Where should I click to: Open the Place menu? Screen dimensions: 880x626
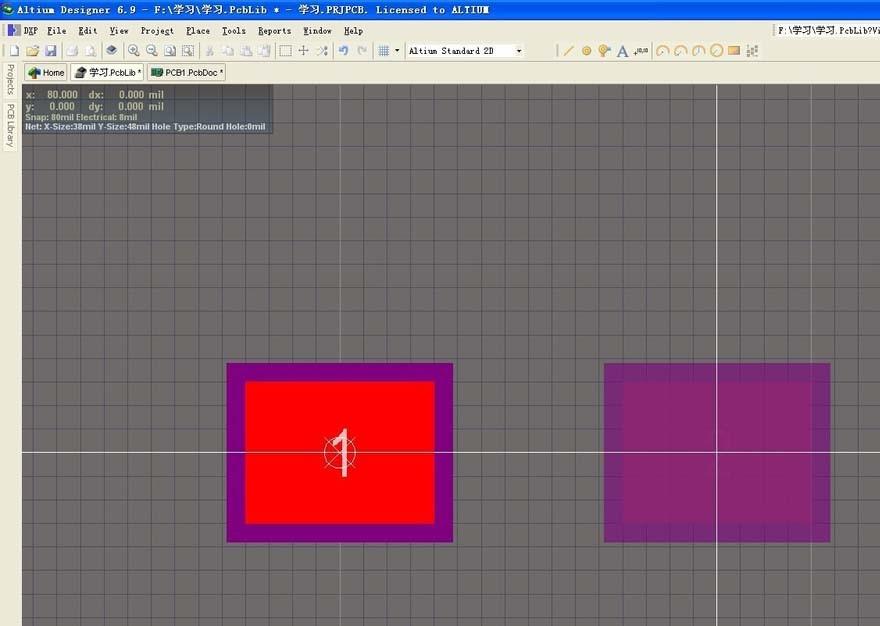(197, 30)
